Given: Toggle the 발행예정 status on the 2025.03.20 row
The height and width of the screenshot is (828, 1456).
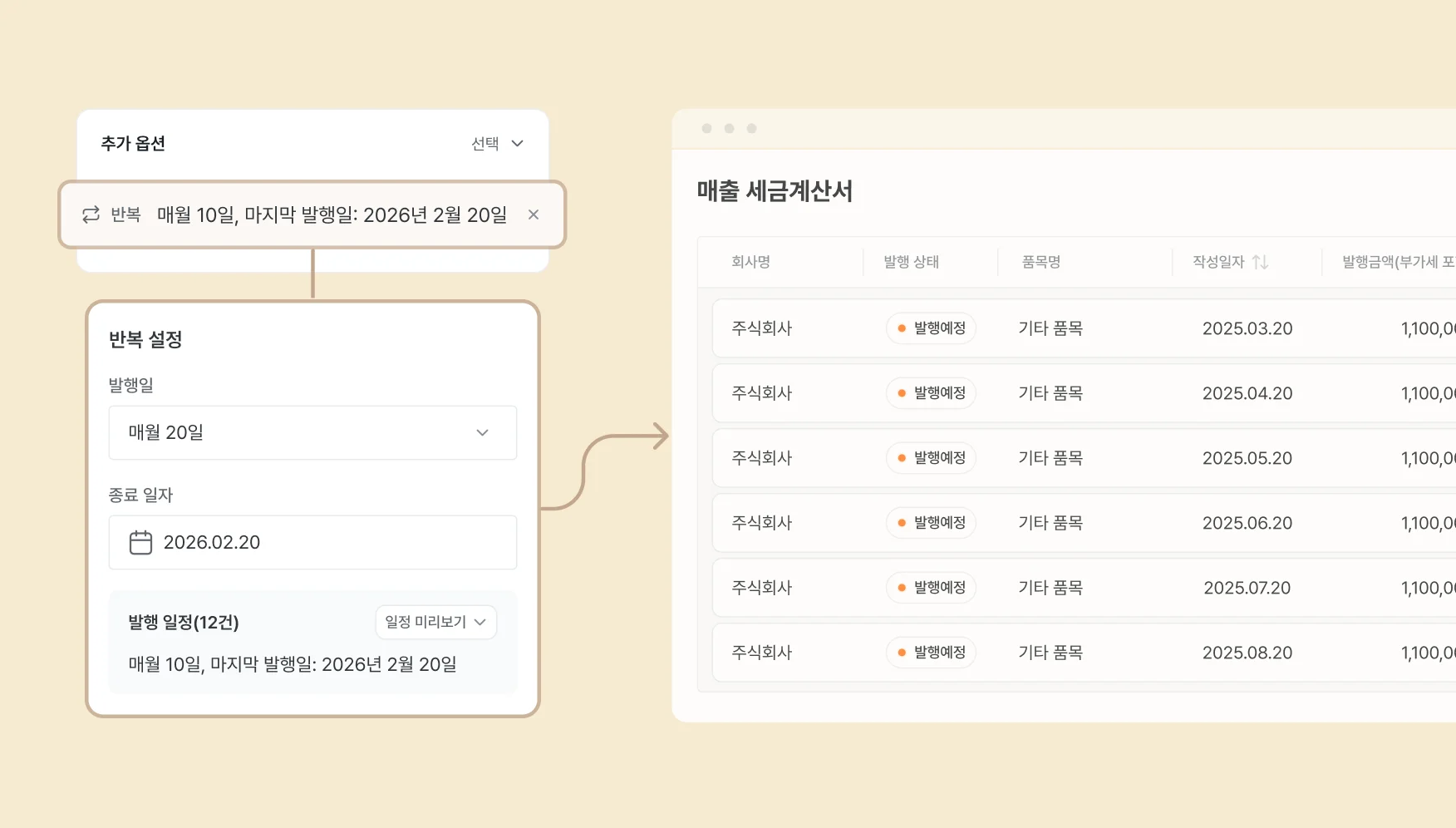Looking at the screenshot, I should tap(931, 328).
